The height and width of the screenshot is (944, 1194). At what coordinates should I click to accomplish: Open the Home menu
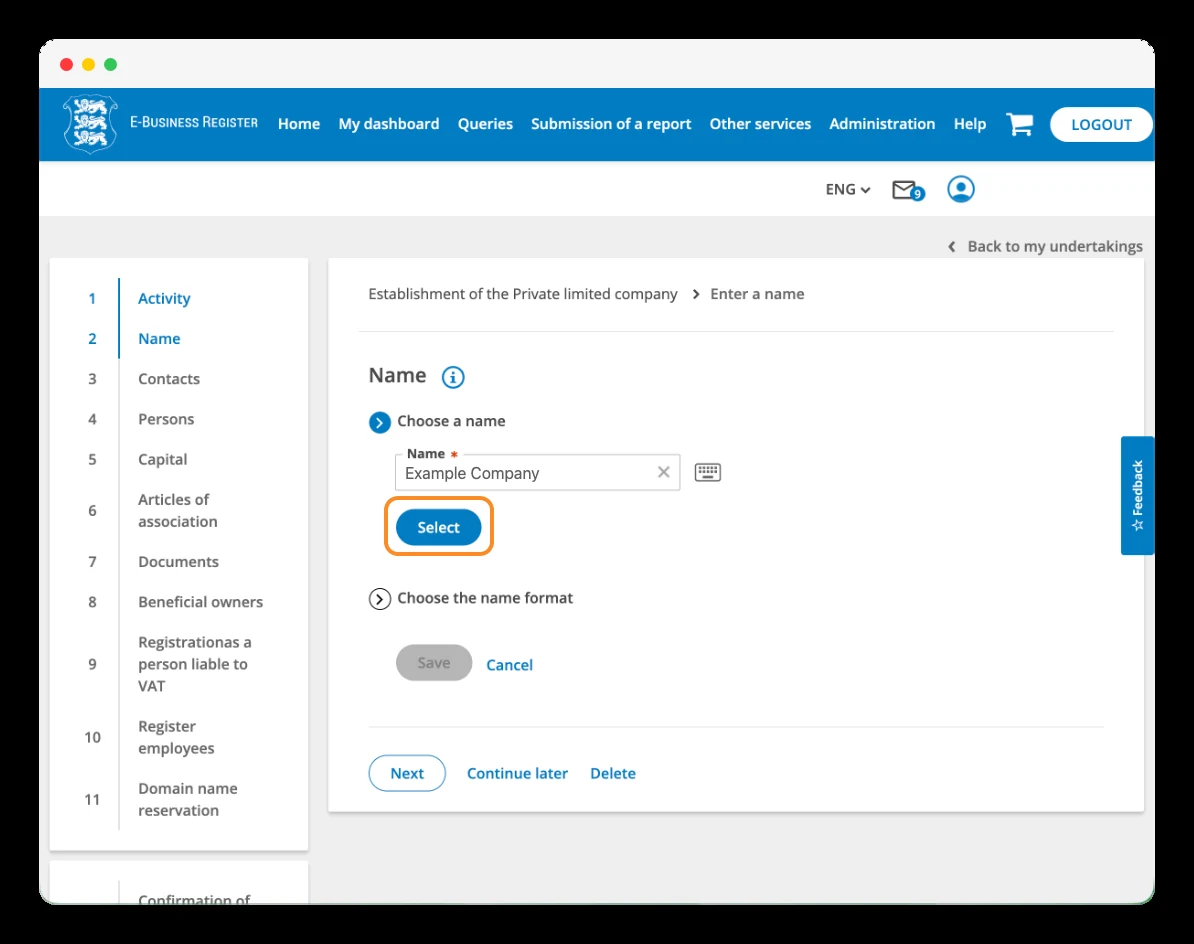[298, 124]
